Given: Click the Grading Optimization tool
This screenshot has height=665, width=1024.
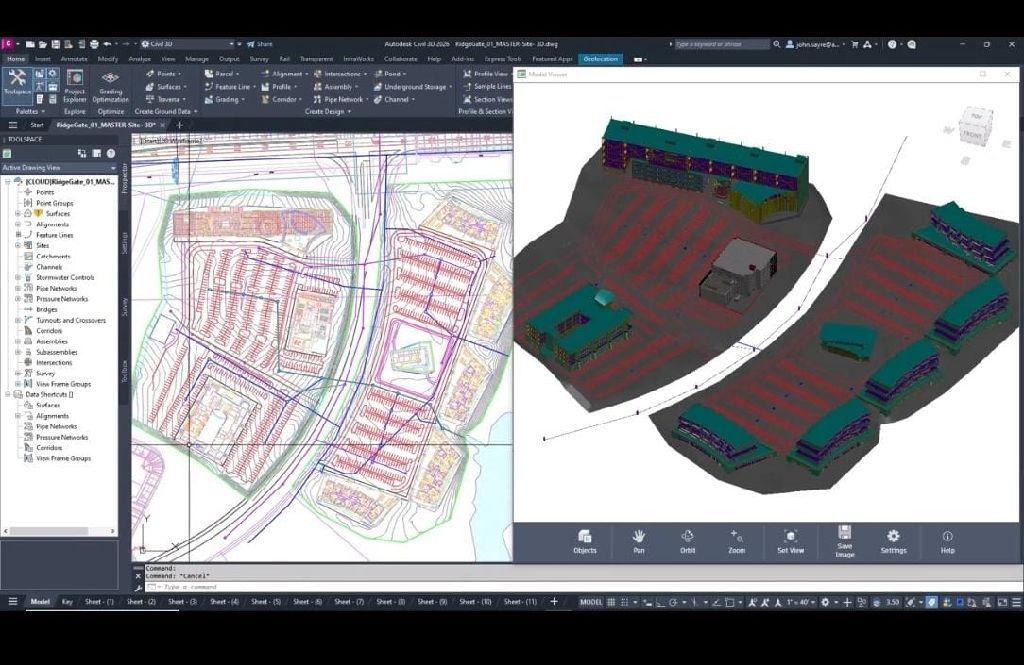Looking at the screenshot, I should 110,85.
